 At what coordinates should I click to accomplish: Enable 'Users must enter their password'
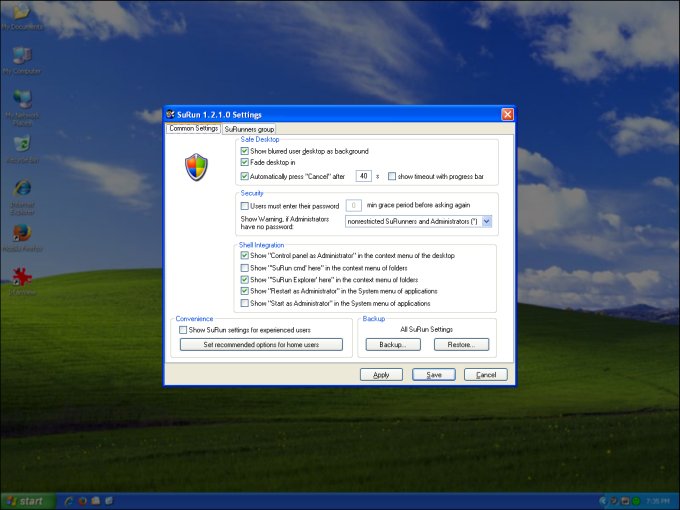[x=245, y=205]
